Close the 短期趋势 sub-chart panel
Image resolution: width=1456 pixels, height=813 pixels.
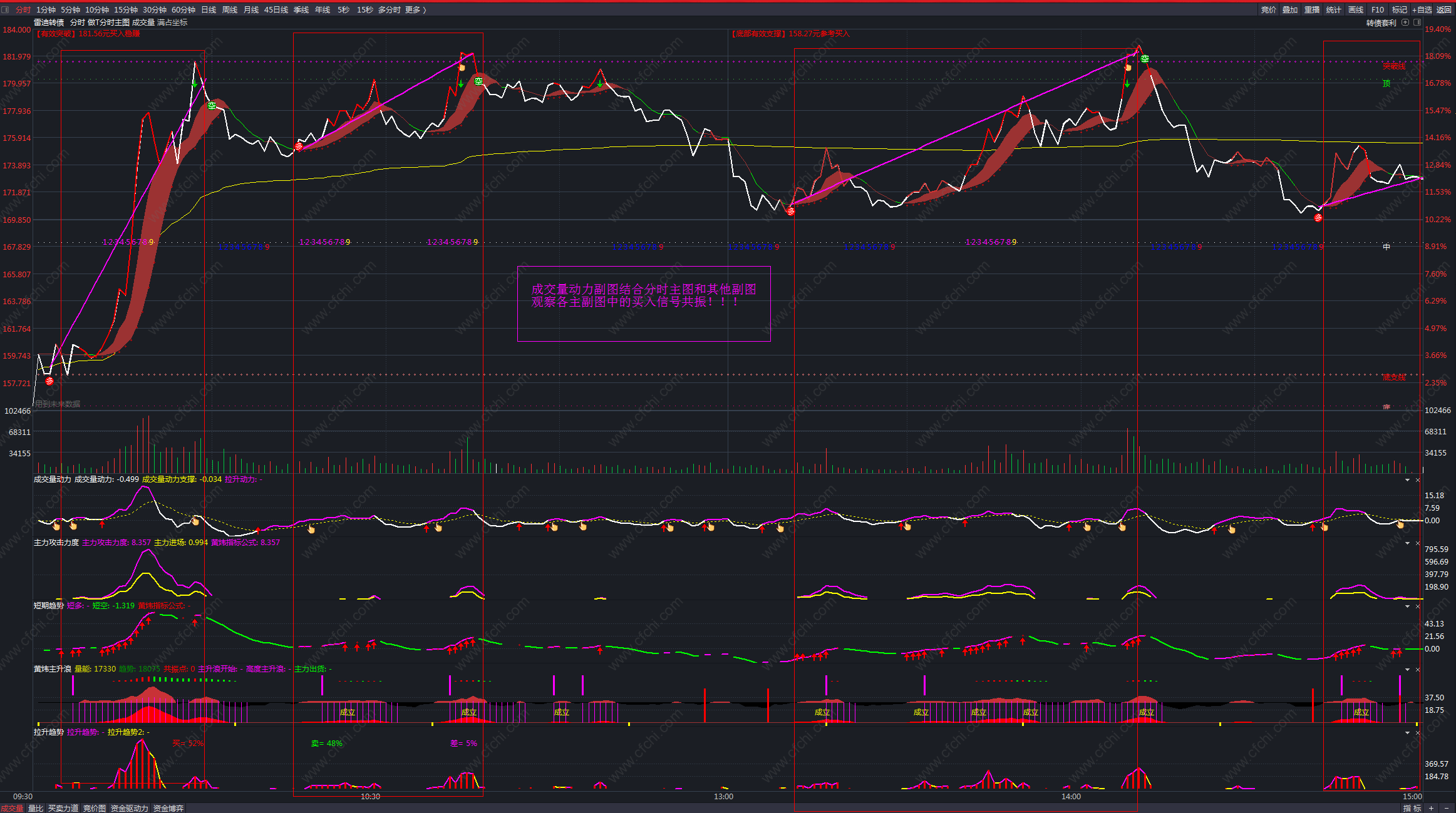coord(1418,606)
